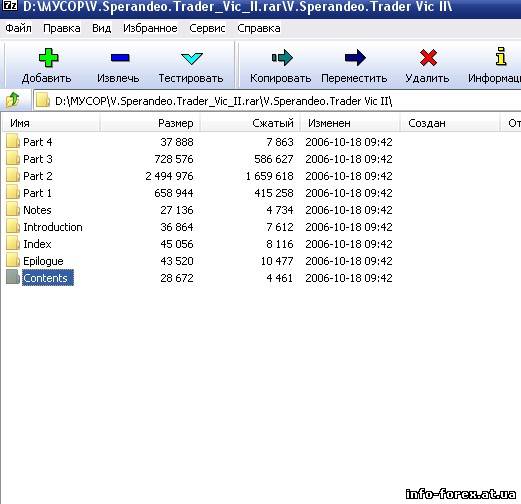Sort by the Размер column header
The image size is (521, 504).
(150, 123)
